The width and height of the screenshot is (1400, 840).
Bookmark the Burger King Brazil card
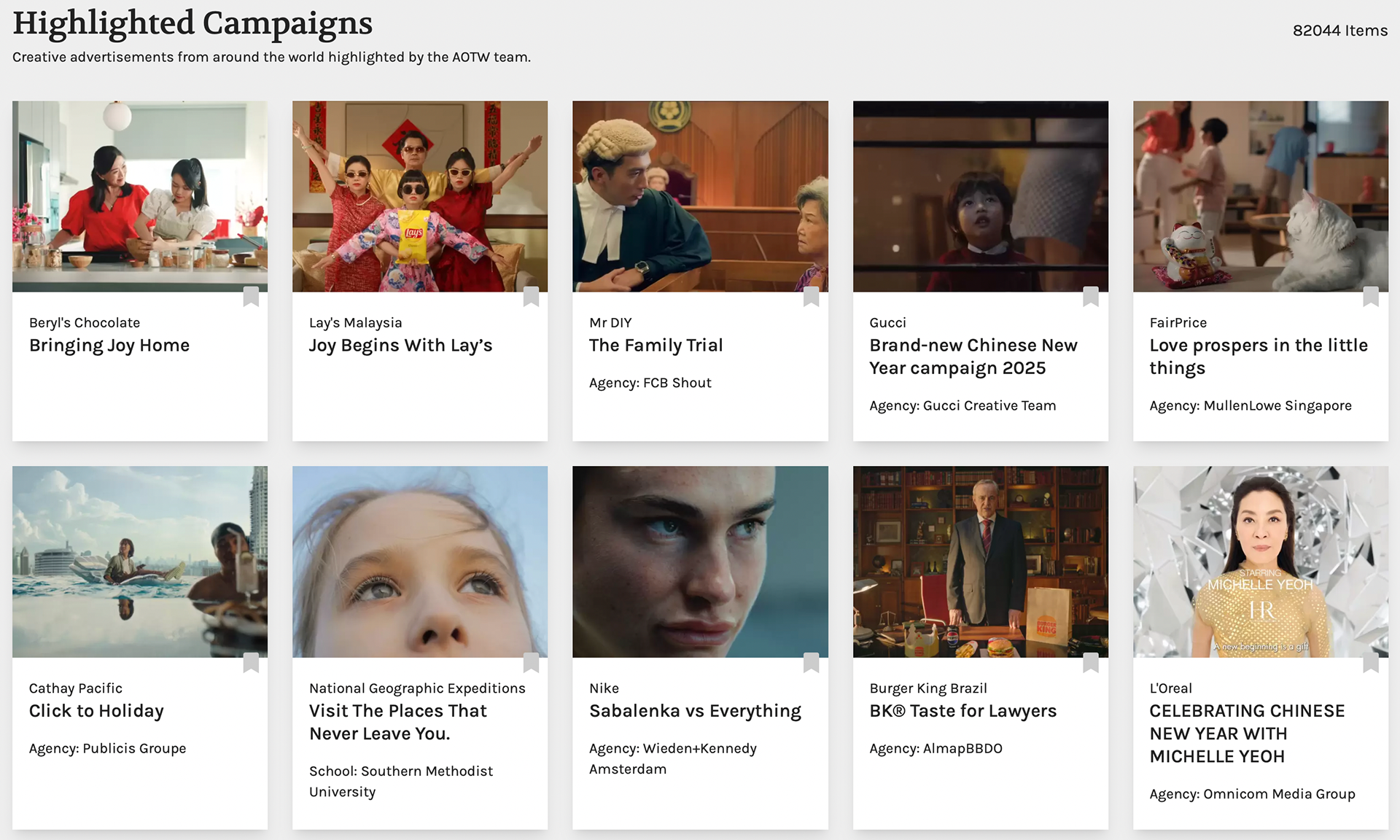(1091, 662)
